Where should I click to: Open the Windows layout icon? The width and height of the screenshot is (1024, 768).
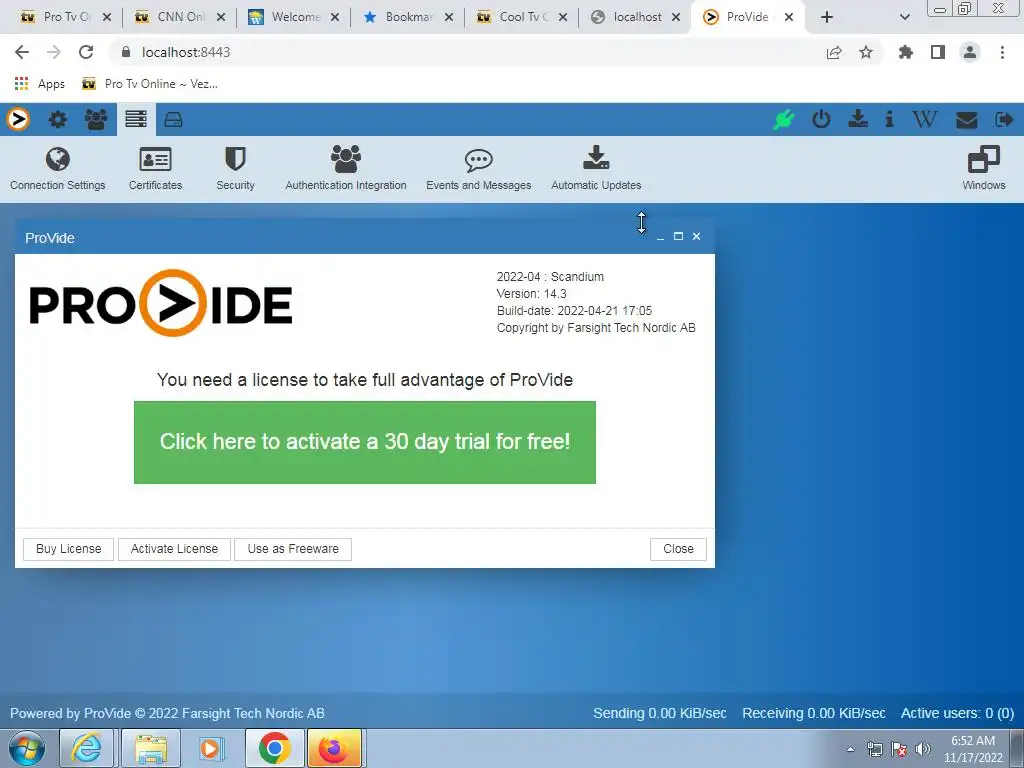pos(984,159)
